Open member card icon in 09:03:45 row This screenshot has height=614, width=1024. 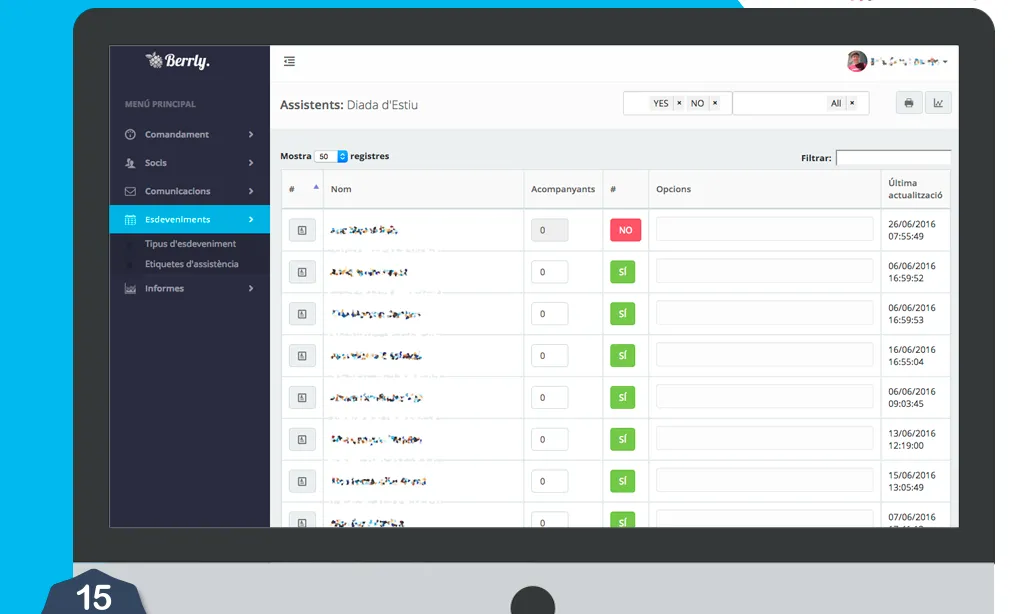point(302,397)
